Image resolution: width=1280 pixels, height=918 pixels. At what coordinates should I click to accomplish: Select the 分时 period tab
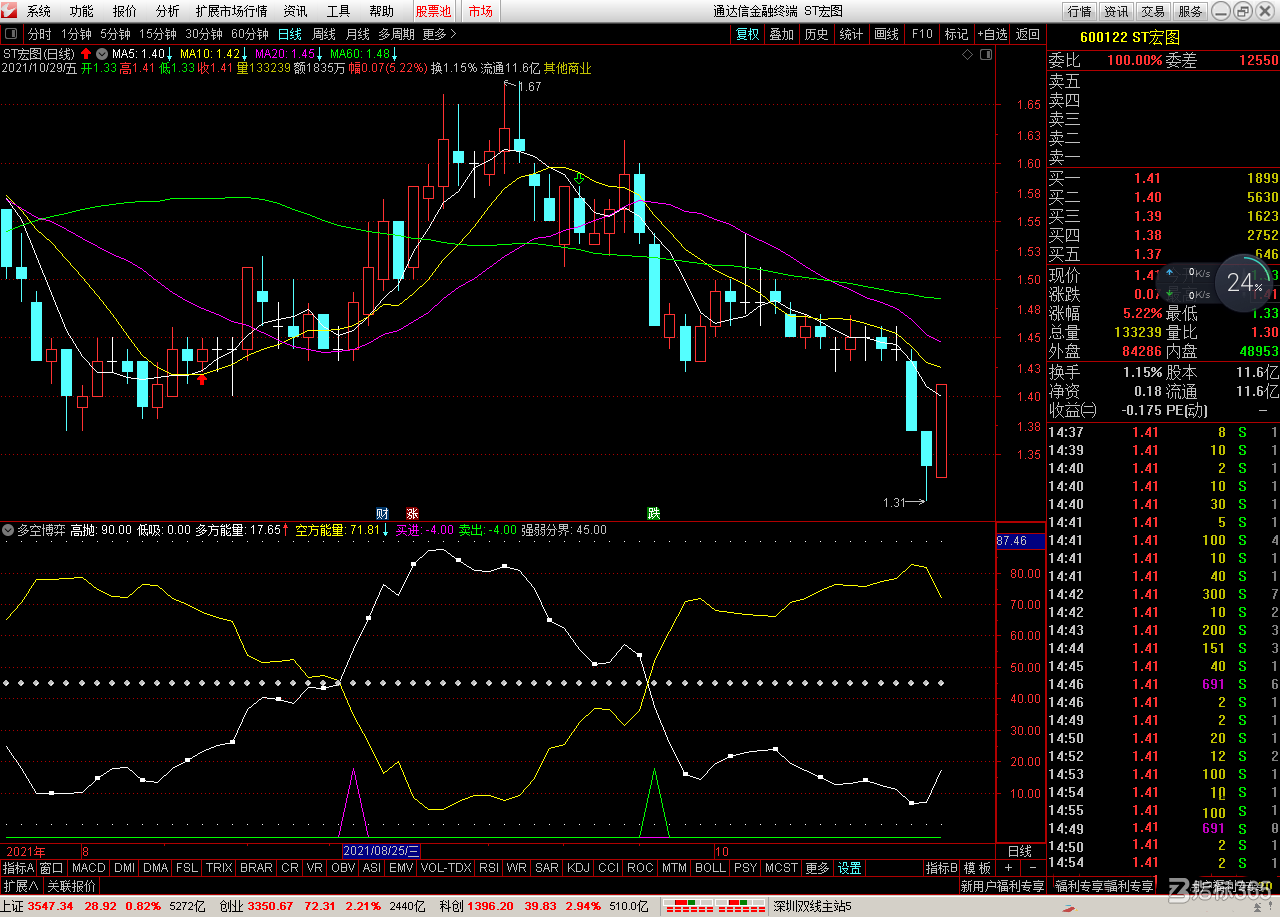click(x=39, y=34)
